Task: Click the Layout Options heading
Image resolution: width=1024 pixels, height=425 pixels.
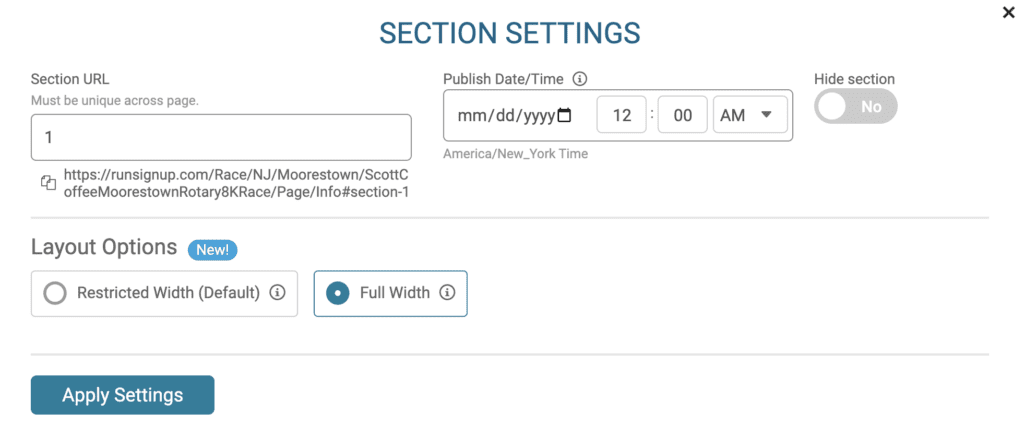Action: [104, 247]
